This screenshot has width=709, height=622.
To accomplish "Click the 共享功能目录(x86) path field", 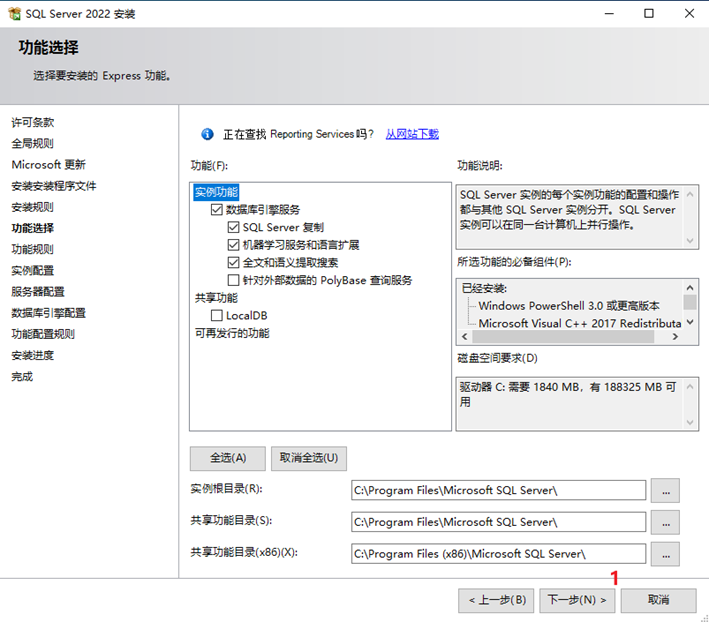I will 498,554.
